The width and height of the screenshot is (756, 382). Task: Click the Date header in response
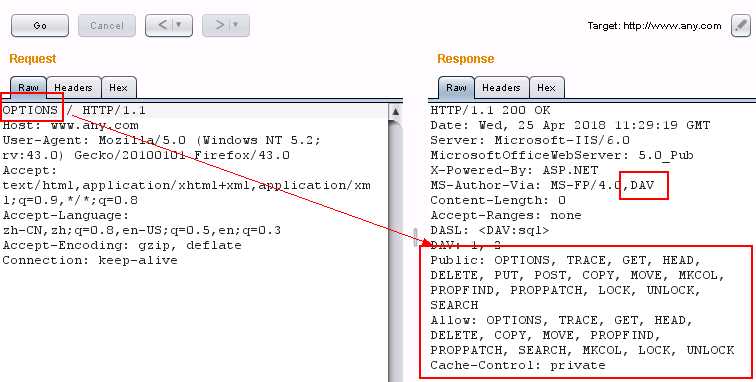point(570,125)
